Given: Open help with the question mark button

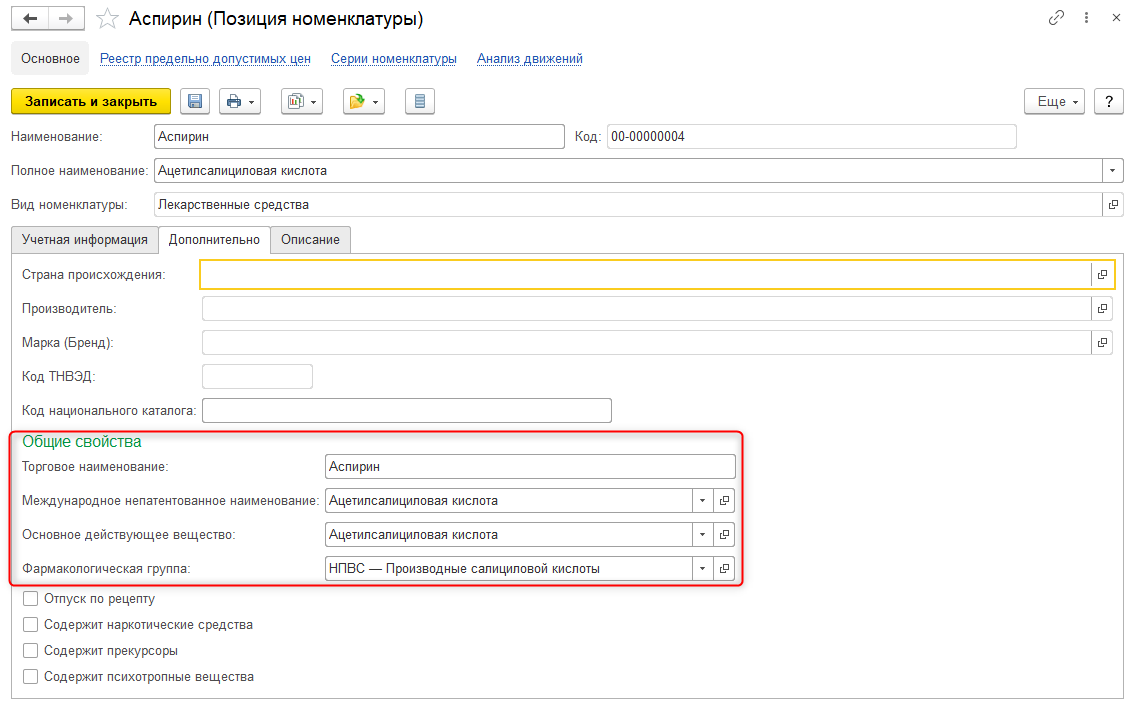Looking at the screenshot, I should point(1108,101).
